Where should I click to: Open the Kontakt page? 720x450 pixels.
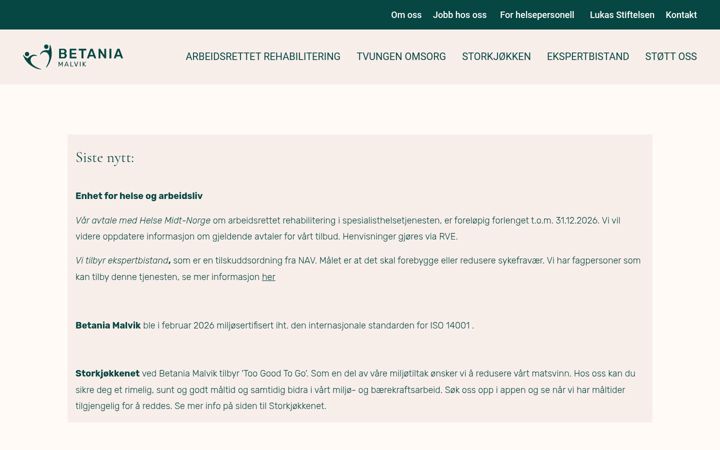click(x=681, y=15)
